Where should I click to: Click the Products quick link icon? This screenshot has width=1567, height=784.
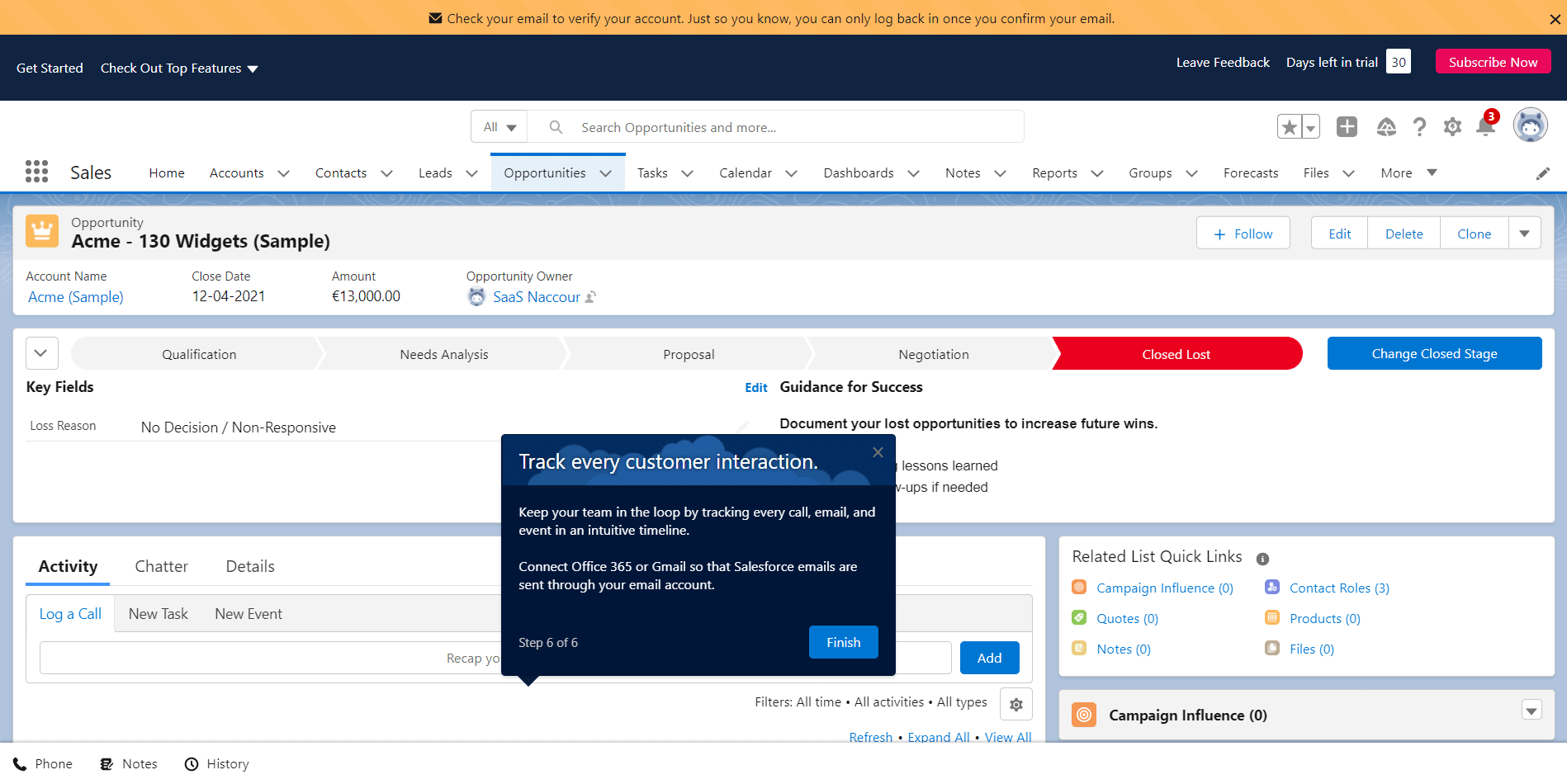click(x=1272, y=617)
